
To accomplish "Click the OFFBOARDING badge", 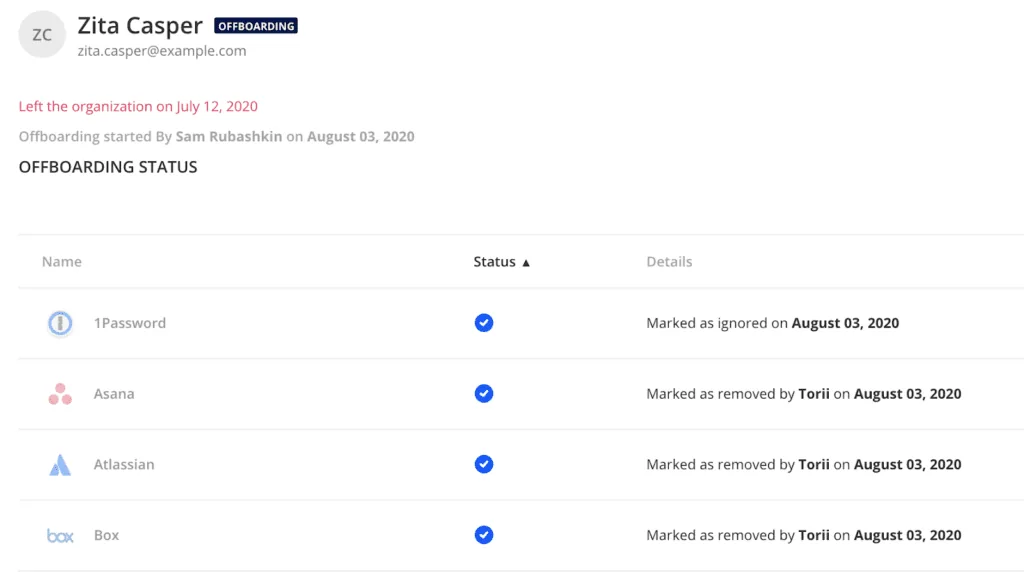I will click(256, 26).
